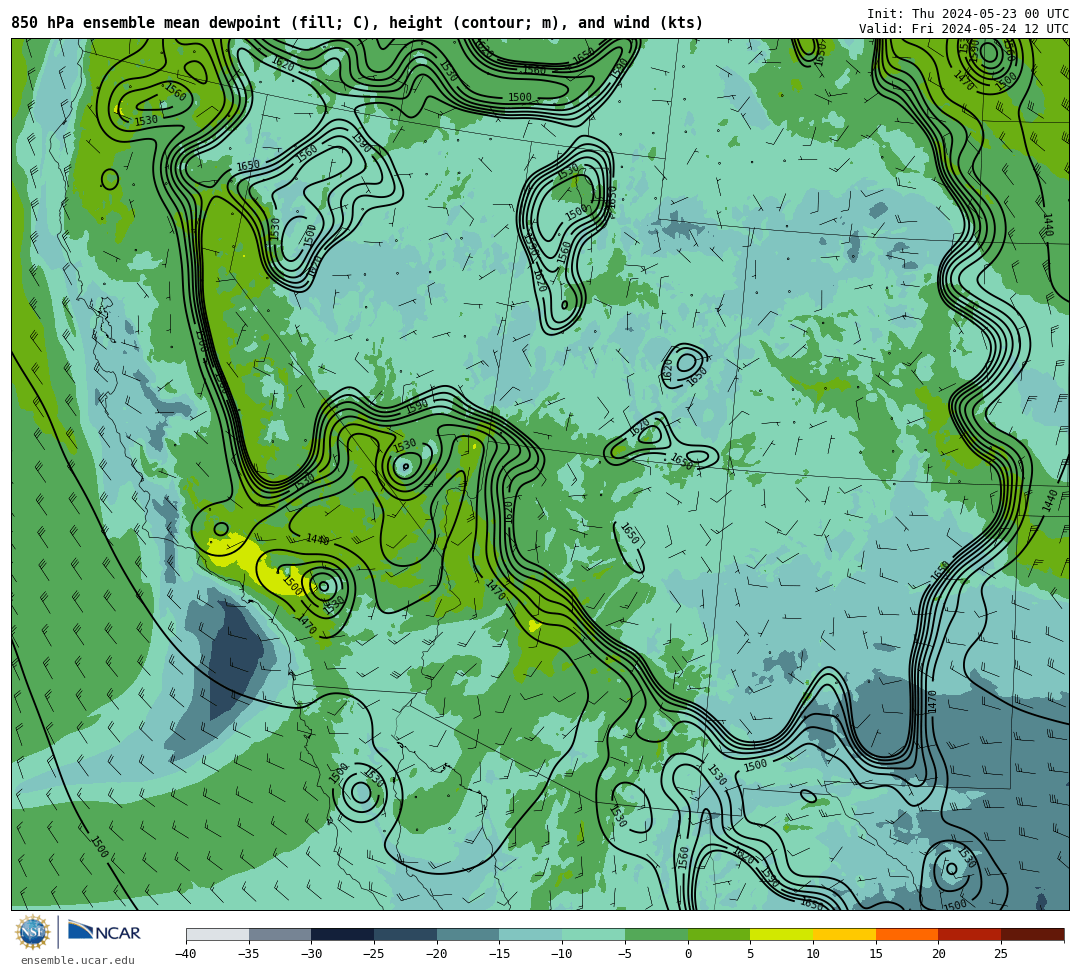Click the 25 colorbar label

1001,954
